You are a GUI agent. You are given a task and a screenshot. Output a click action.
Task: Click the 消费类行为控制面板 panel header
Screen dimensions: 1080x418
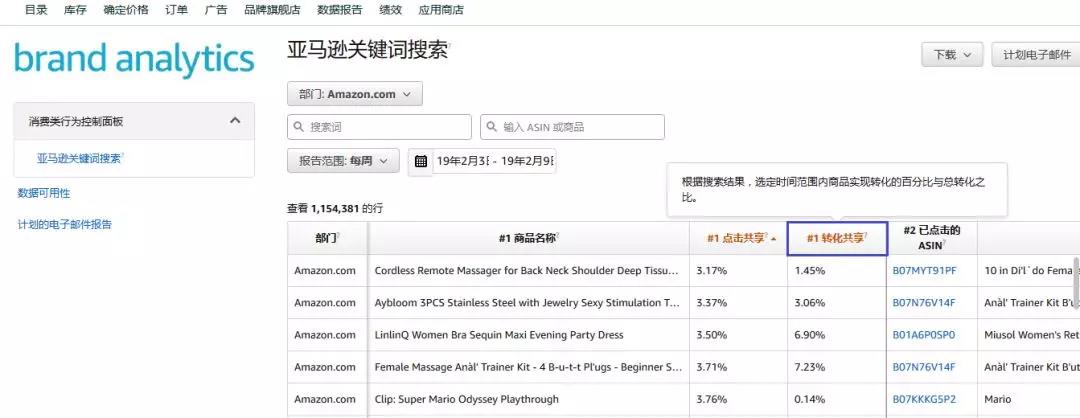click(134, 121)
